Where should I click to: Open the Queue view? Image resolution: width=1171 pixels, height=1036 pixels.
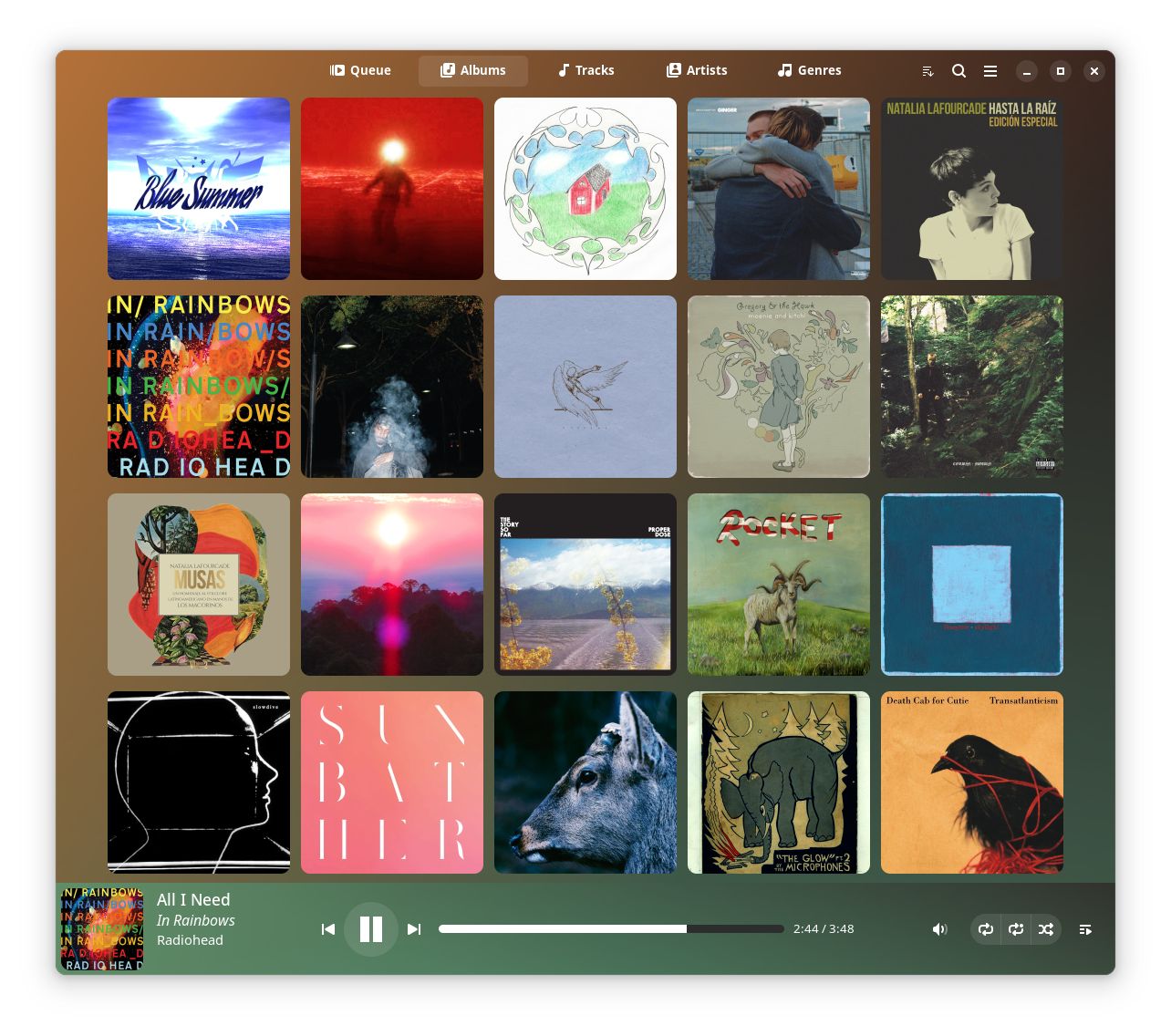[x=360, y=70]
